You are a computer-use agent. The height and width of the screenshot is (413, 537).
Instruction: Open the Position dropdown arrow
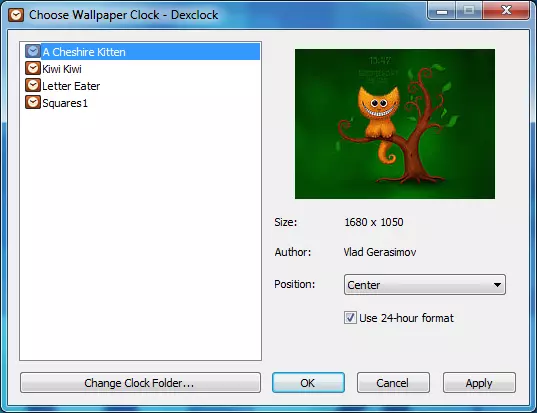tap(497, 285)
